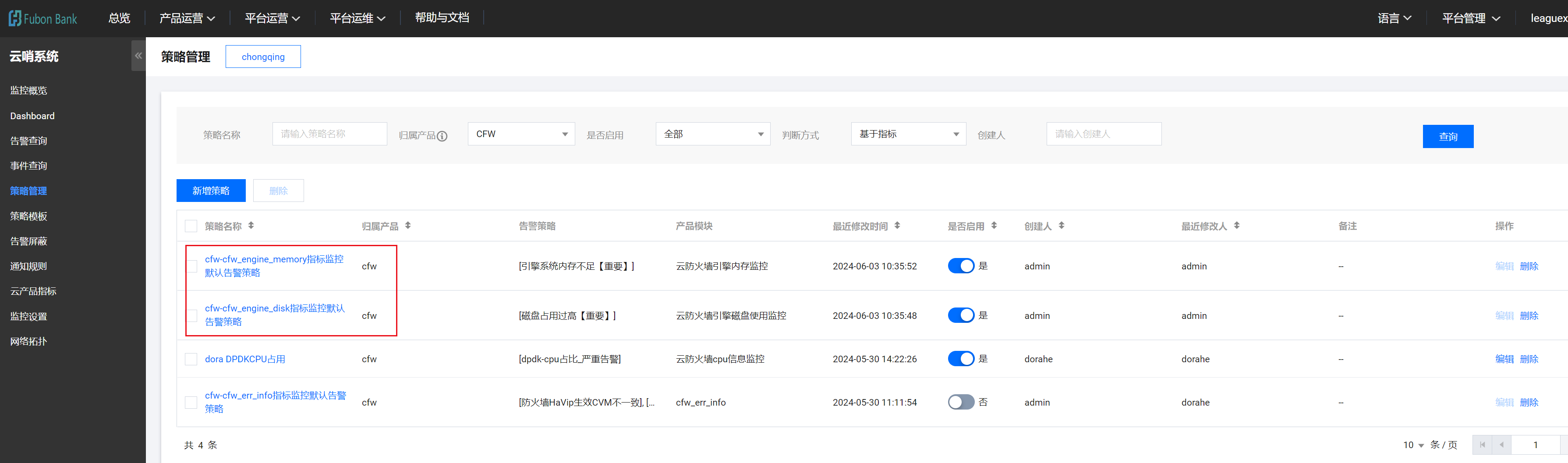The width and height of the screenshot is (1568, 463).
Task: Enable the cfw-cfw_err_info policy toggle
Action: click(x=960, y=402)
